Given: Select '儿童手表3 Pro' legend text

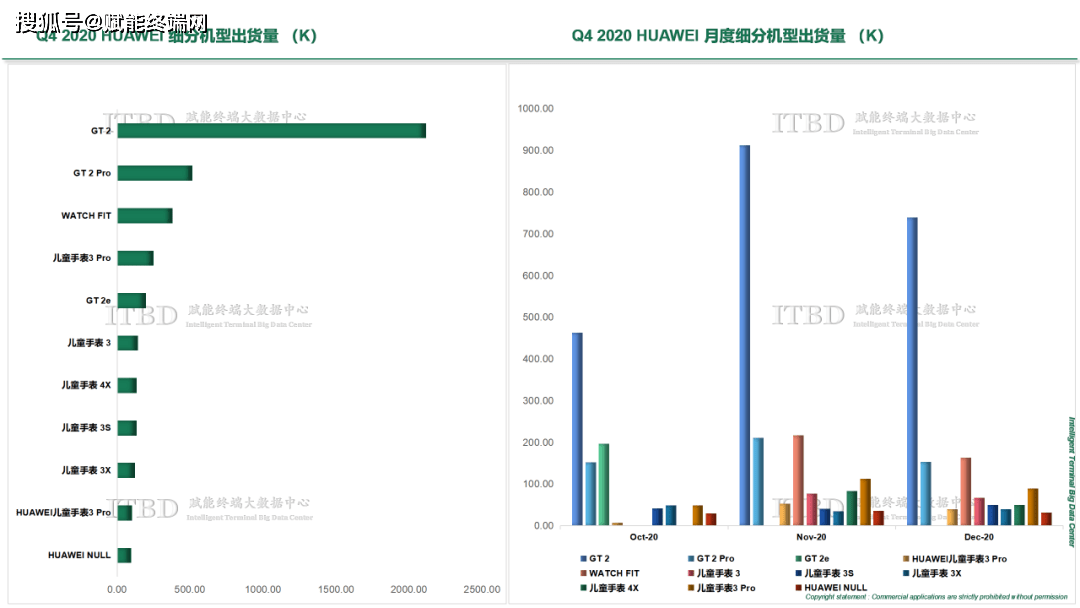Looking at the screenshot, I should point(726,588).
